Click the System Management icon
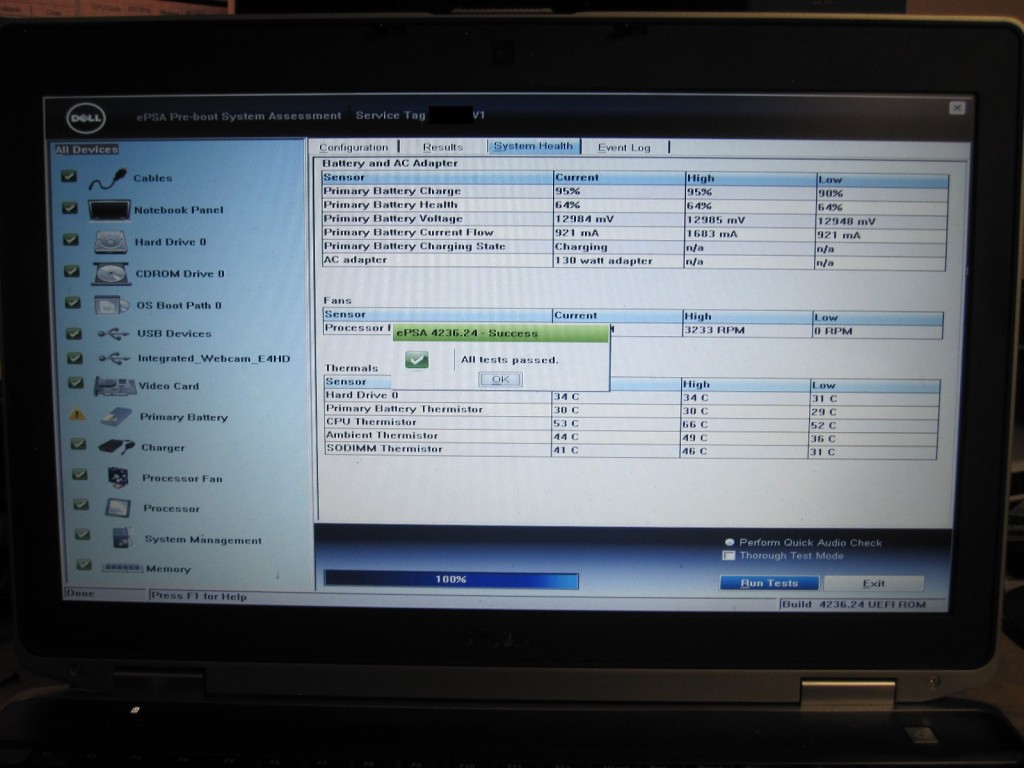This screenshot has width=1024, height=768. click(x=122, y=538)
